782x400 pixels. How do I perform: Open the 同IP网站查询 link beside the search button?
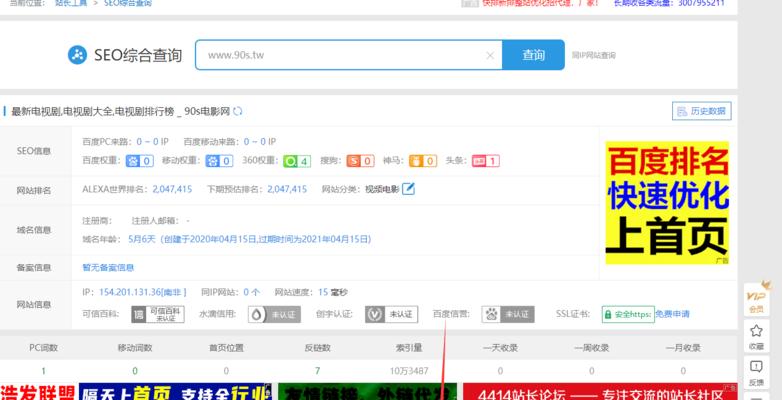[593, 55]
